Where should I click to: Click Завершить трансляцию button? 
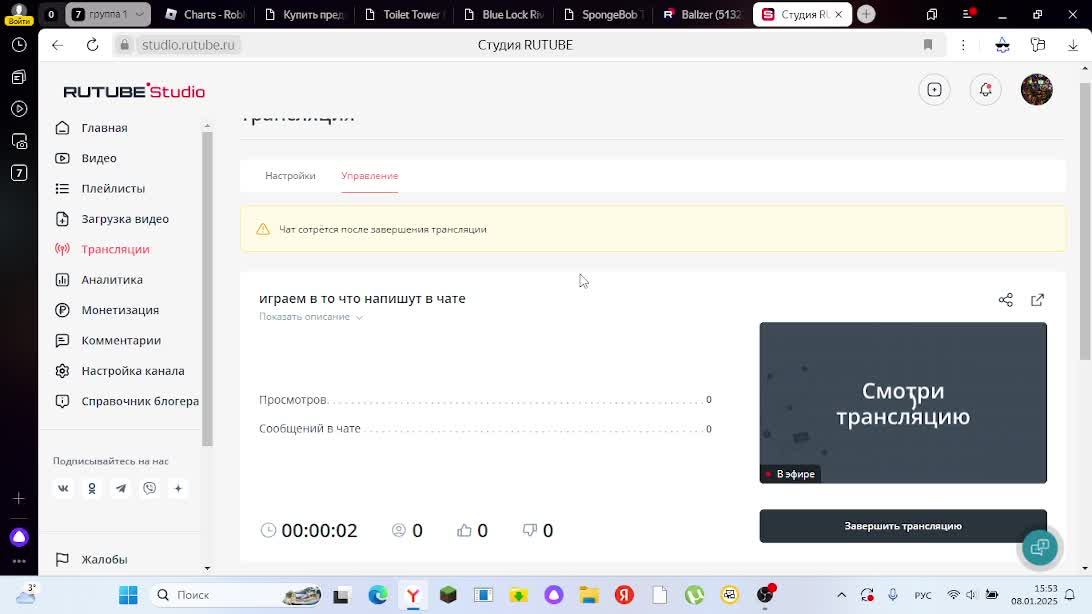pos(903,526)
